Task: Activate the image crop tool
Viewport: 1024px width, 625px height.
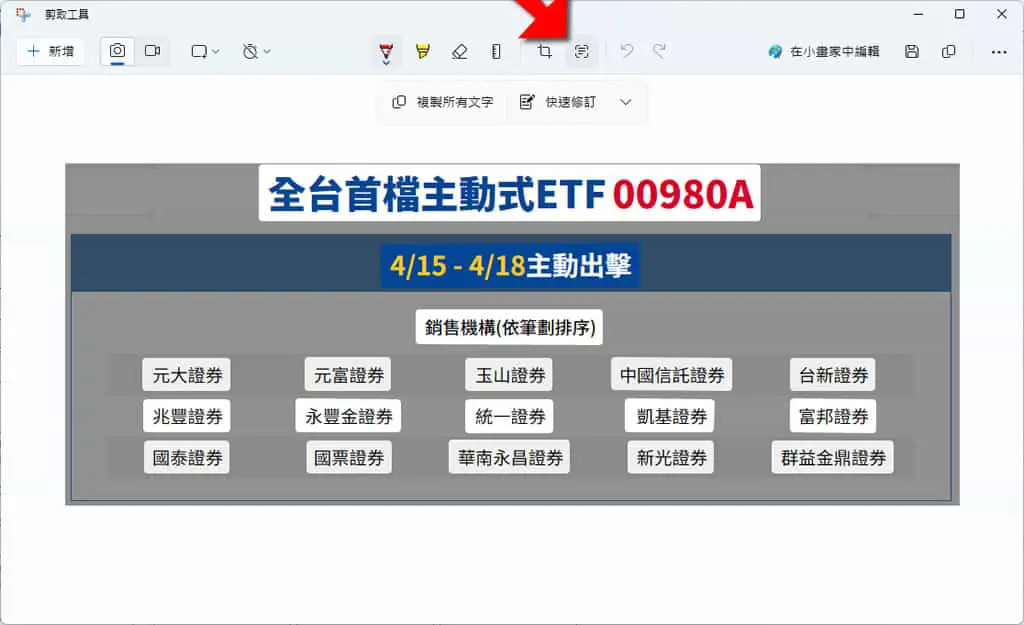Action: (545, 51)
